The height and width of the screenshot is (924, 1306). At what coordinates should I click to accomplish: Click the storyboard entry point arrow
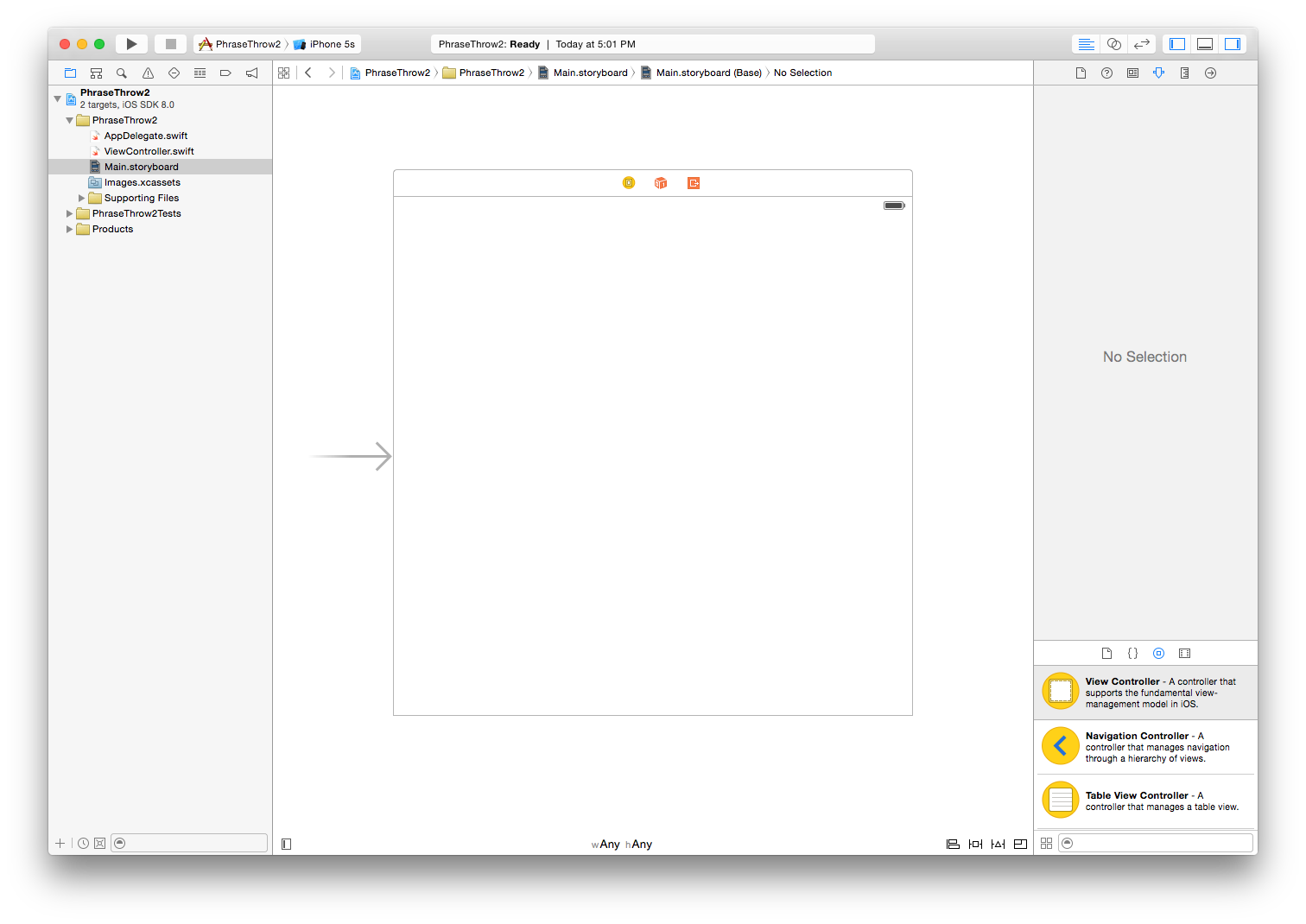(352, 456)
